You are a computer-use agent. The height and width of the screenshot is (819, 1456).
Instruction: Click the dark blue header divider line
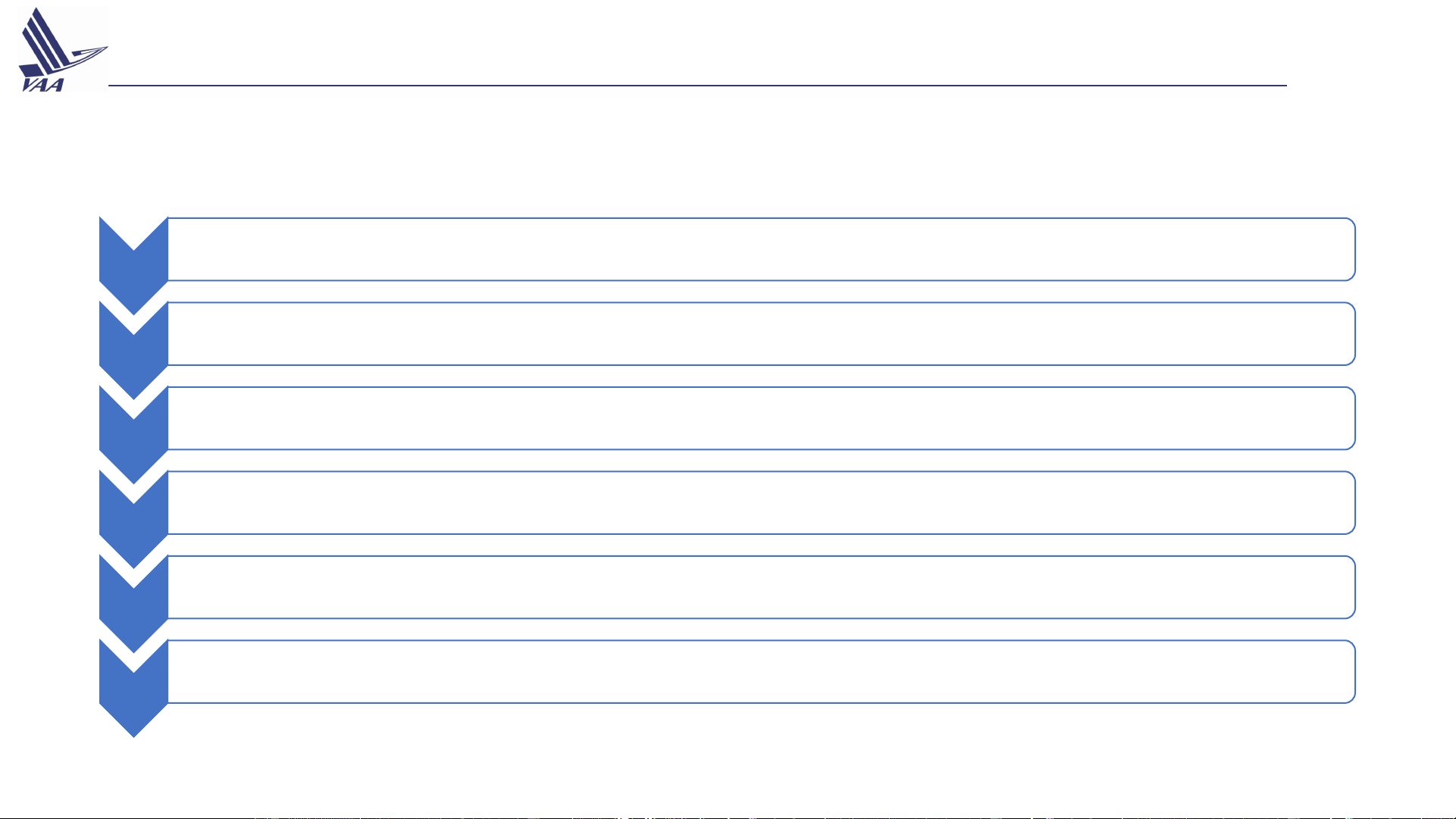coord(697,86)
